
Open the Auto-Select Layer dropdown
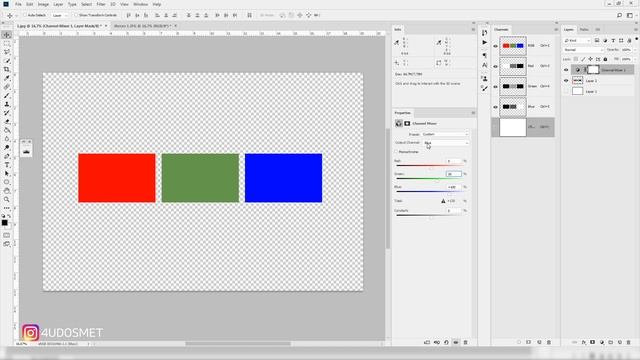point(60,16)
